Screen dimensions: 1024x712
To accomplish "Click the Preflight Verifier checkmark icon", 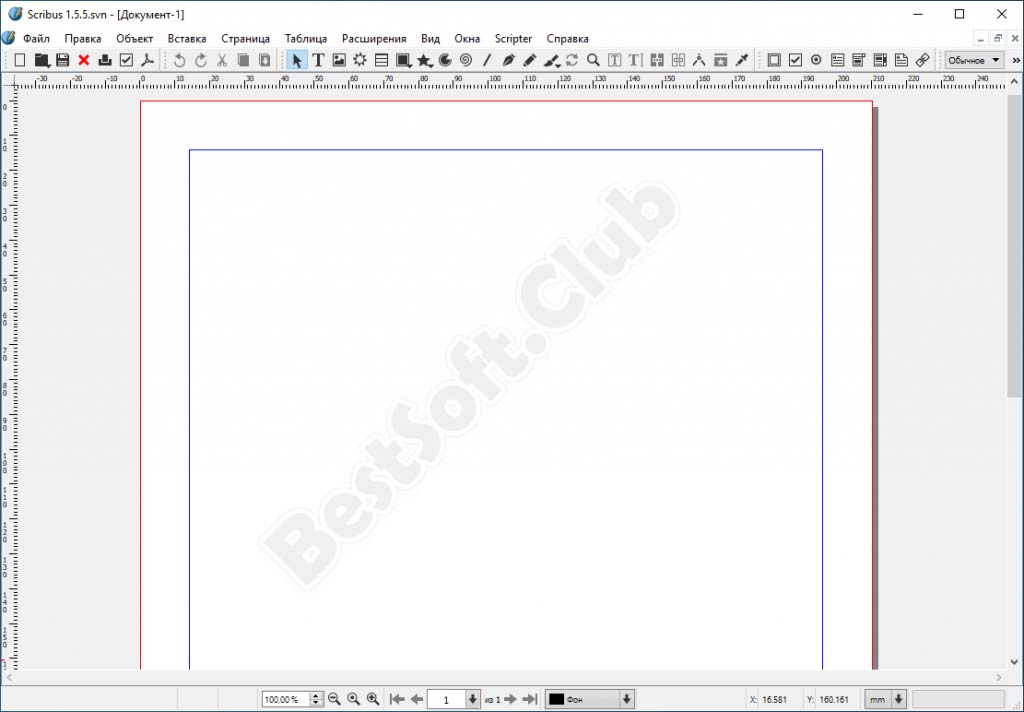I will coord(126,60).
